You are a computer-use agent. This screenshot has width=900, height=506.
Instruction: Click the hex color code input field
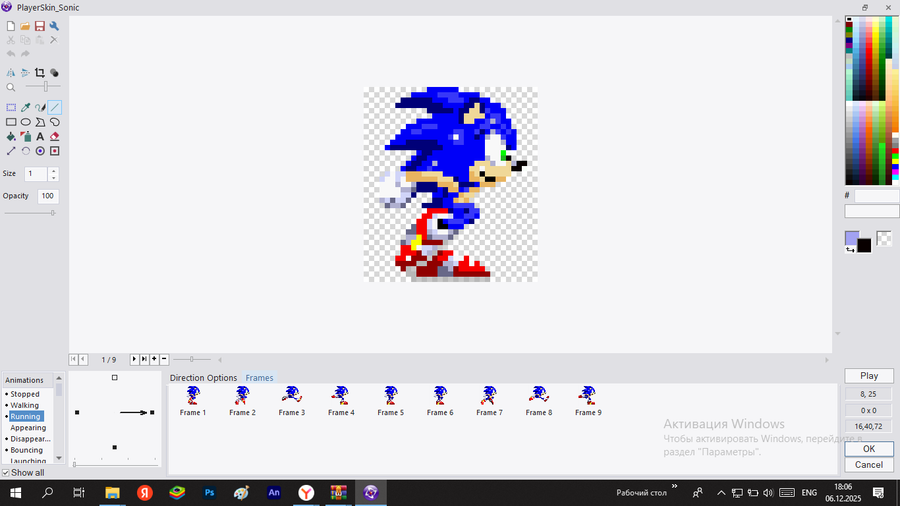coord(876,196)
